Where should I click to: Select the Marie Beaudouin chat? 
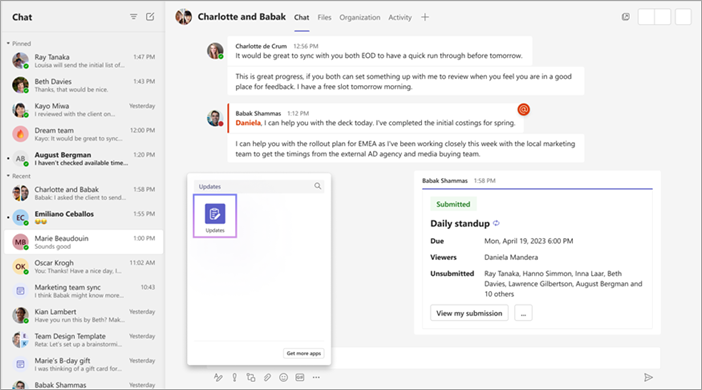pyautogui.click(x=83, y=242)
